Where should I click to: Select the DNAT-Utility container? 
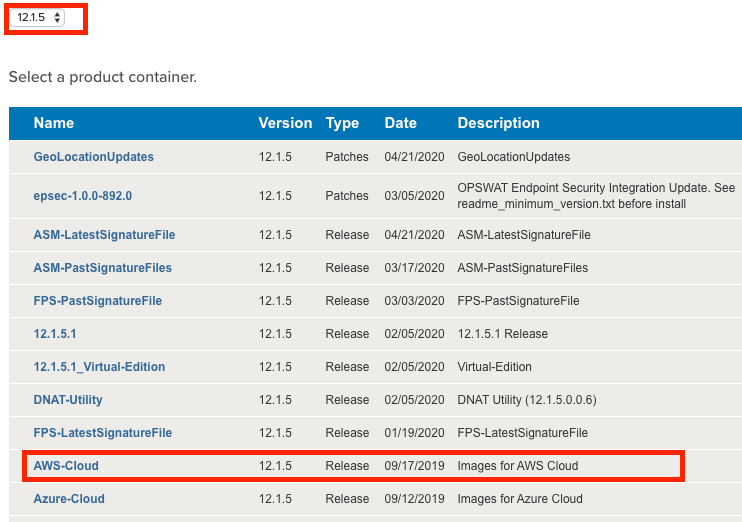pos(68,400)
